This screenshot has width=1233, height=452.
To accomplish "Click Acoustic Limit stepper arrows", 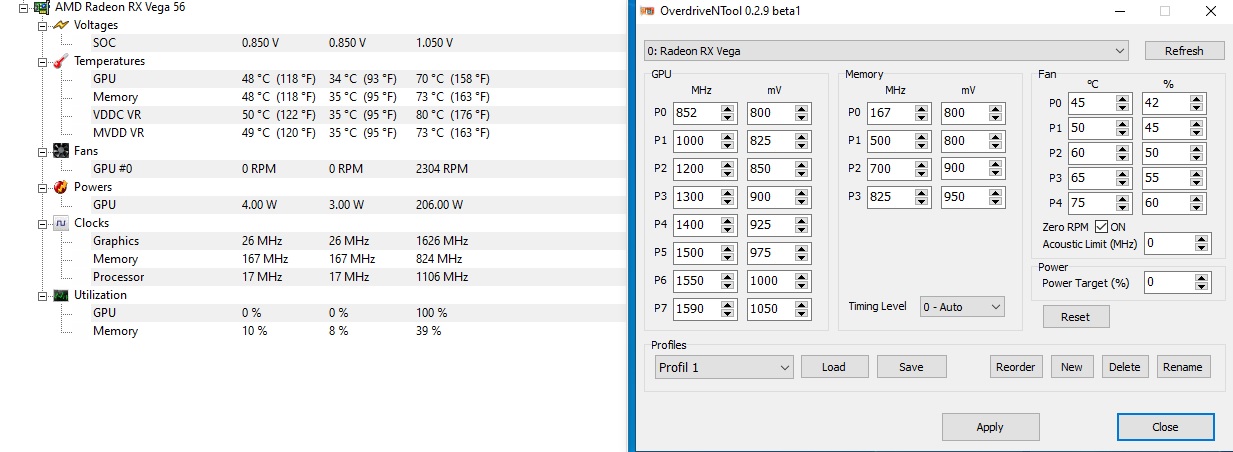I will [1203, 243].
